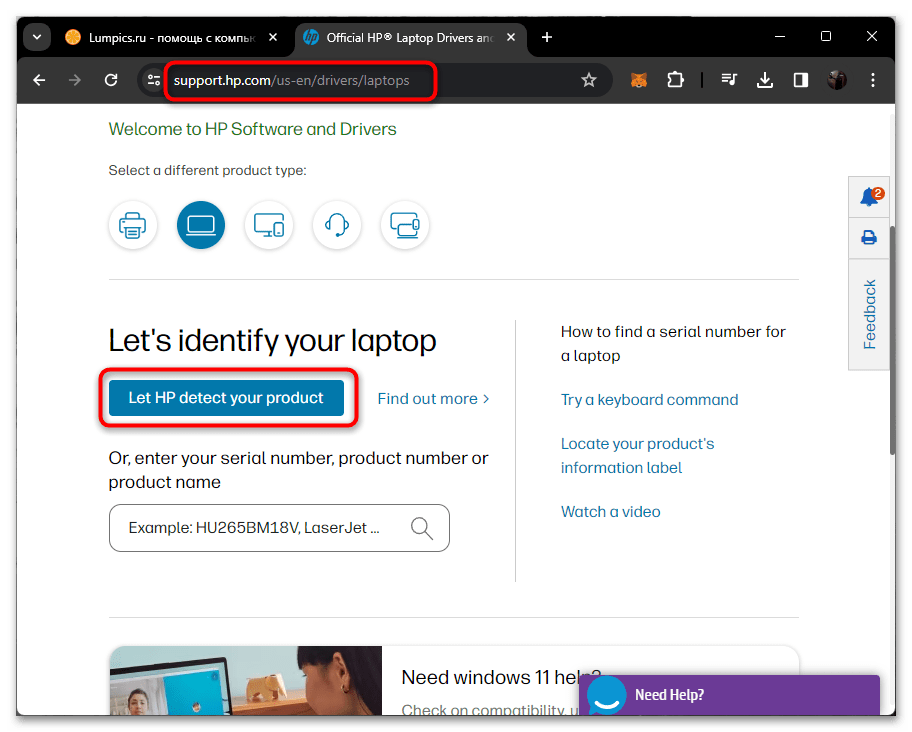Click the Select a different product type label
Image resolution: width=912 pixels, height=732 pixels.
(207, 170)
